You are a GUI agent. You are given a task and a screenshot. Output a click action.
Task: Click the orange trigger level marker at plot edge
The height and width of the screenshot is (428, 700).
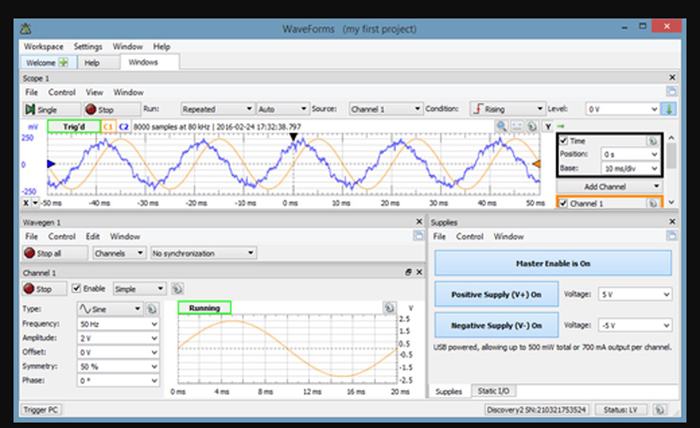[x=536, y=164]
